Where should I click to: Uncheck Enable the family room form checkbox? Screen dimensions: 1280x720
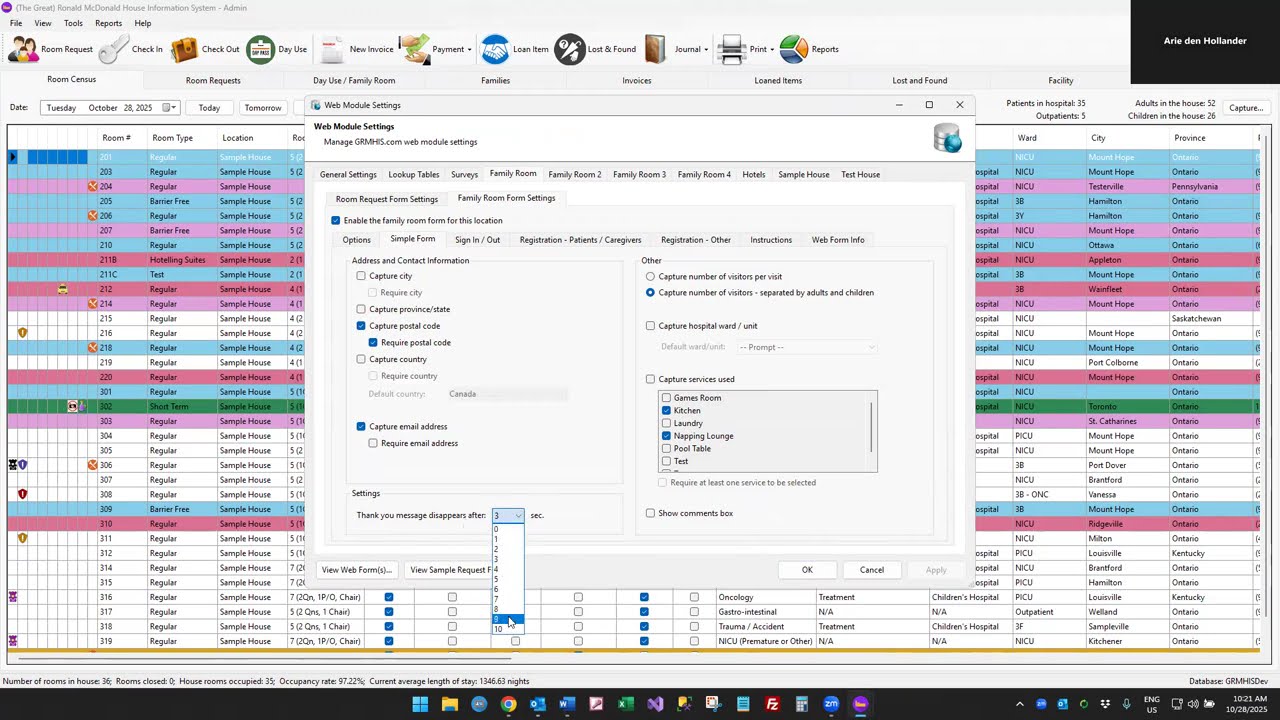click(x=336, y=220)
